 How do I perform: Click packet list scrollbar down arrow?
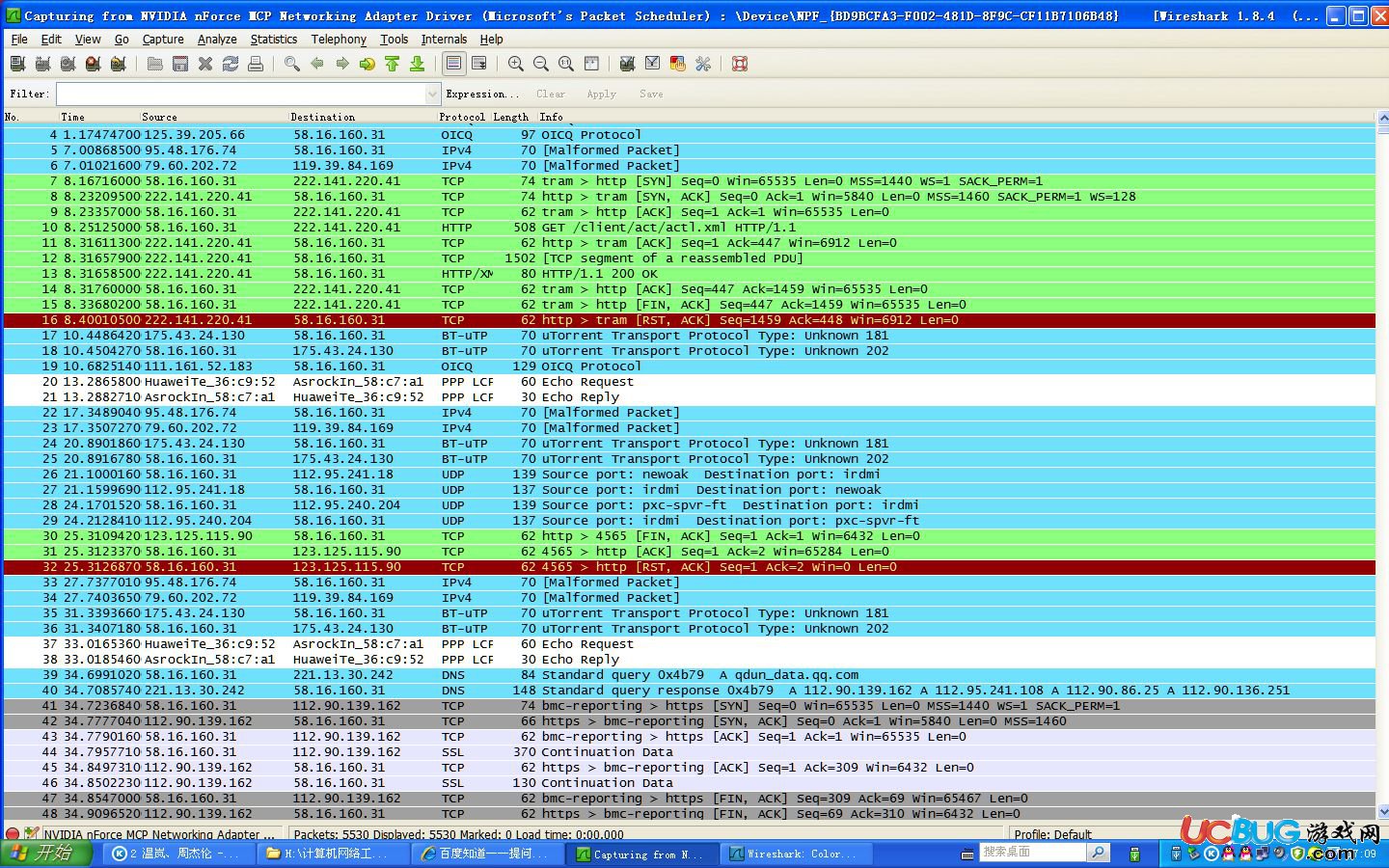click(x=1382, y=812)
